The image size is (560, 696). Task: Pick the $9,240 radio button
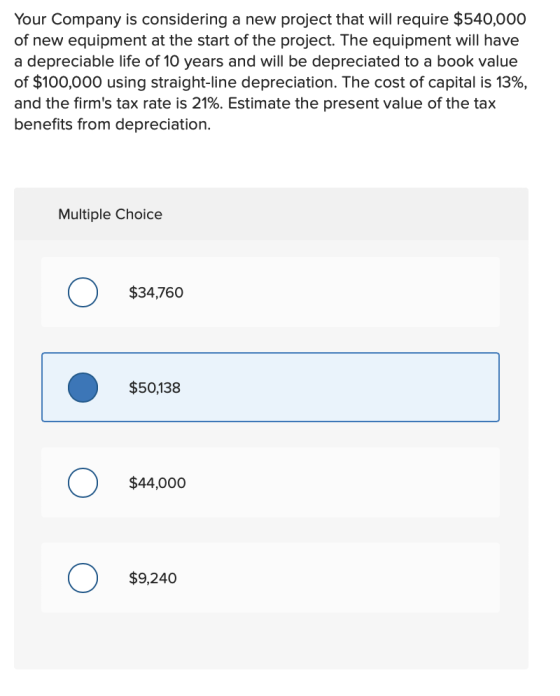(x=83, y=578)
